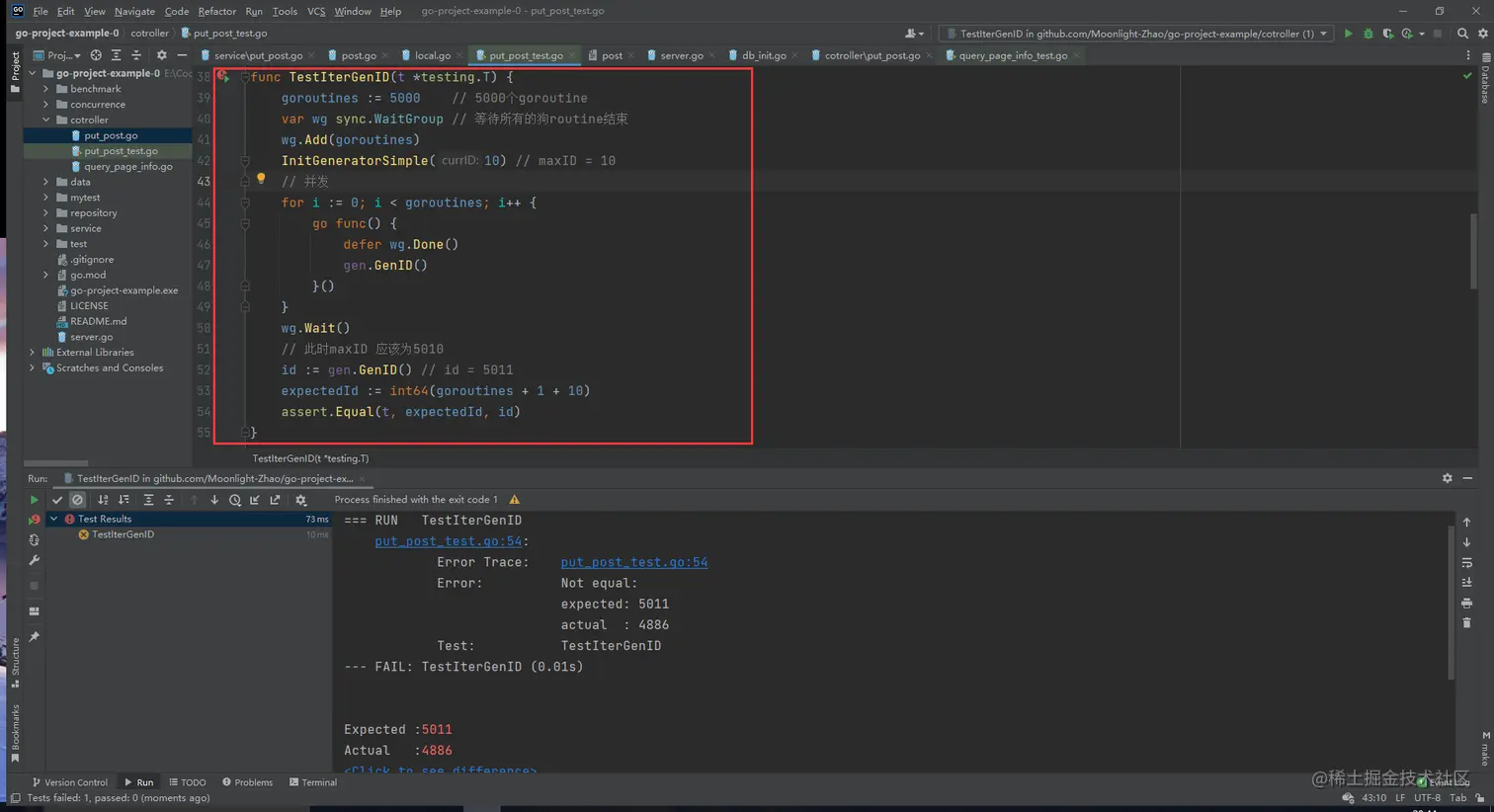Click the Debug bug icon
The height and width of the screenshot is (812, 1494).
[1369, 34]
